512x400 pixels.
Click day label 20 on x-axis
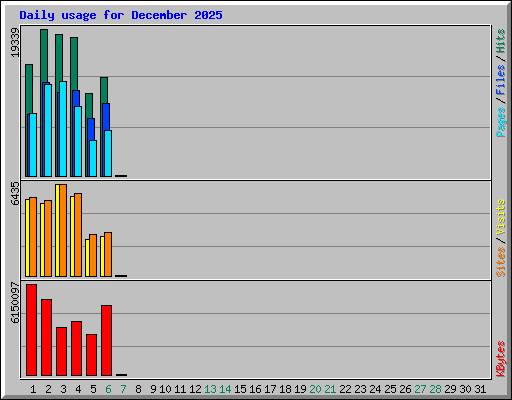point(315,389)
